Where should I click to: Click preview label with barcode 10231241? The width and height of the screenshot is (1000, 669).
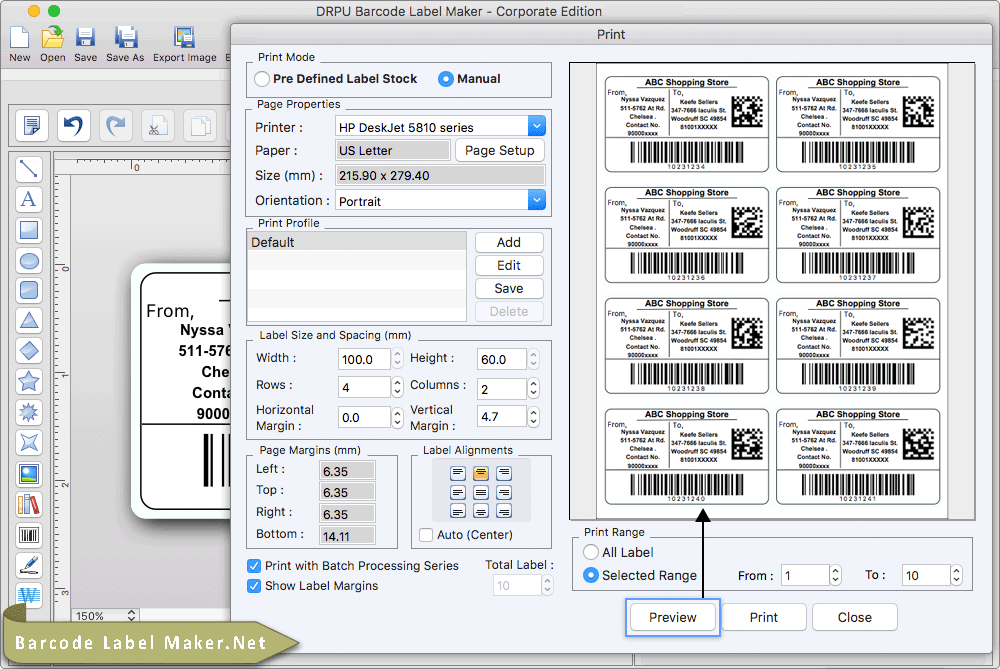858,457
